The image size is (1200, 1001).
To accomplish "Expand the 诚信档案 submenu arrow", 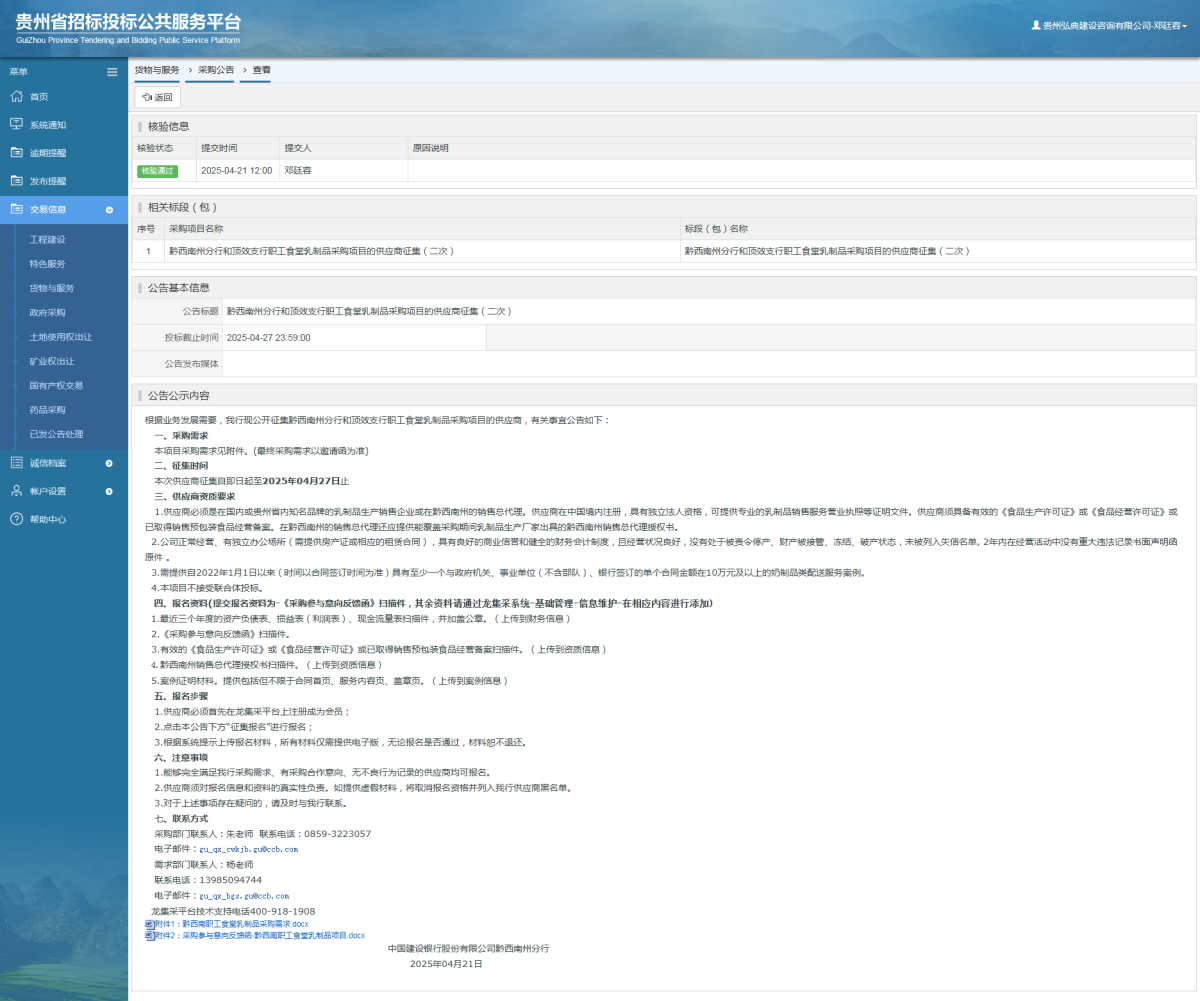I will (109, 463).
